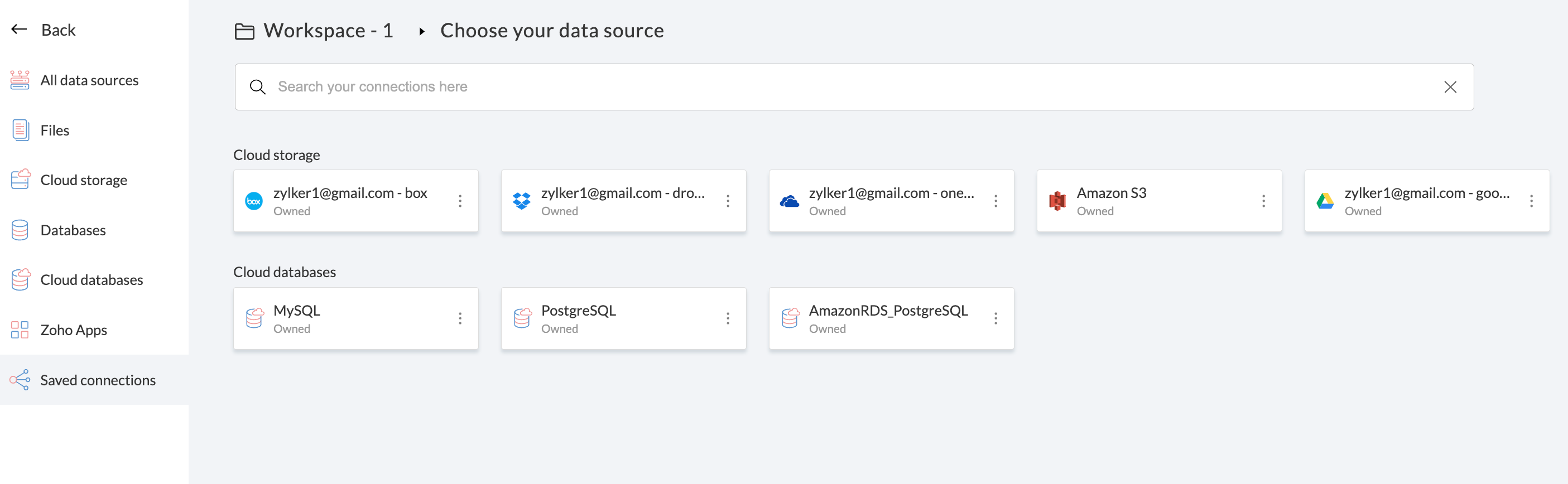Click Workspace - 1 breadcrumb link

click(328, 31)
